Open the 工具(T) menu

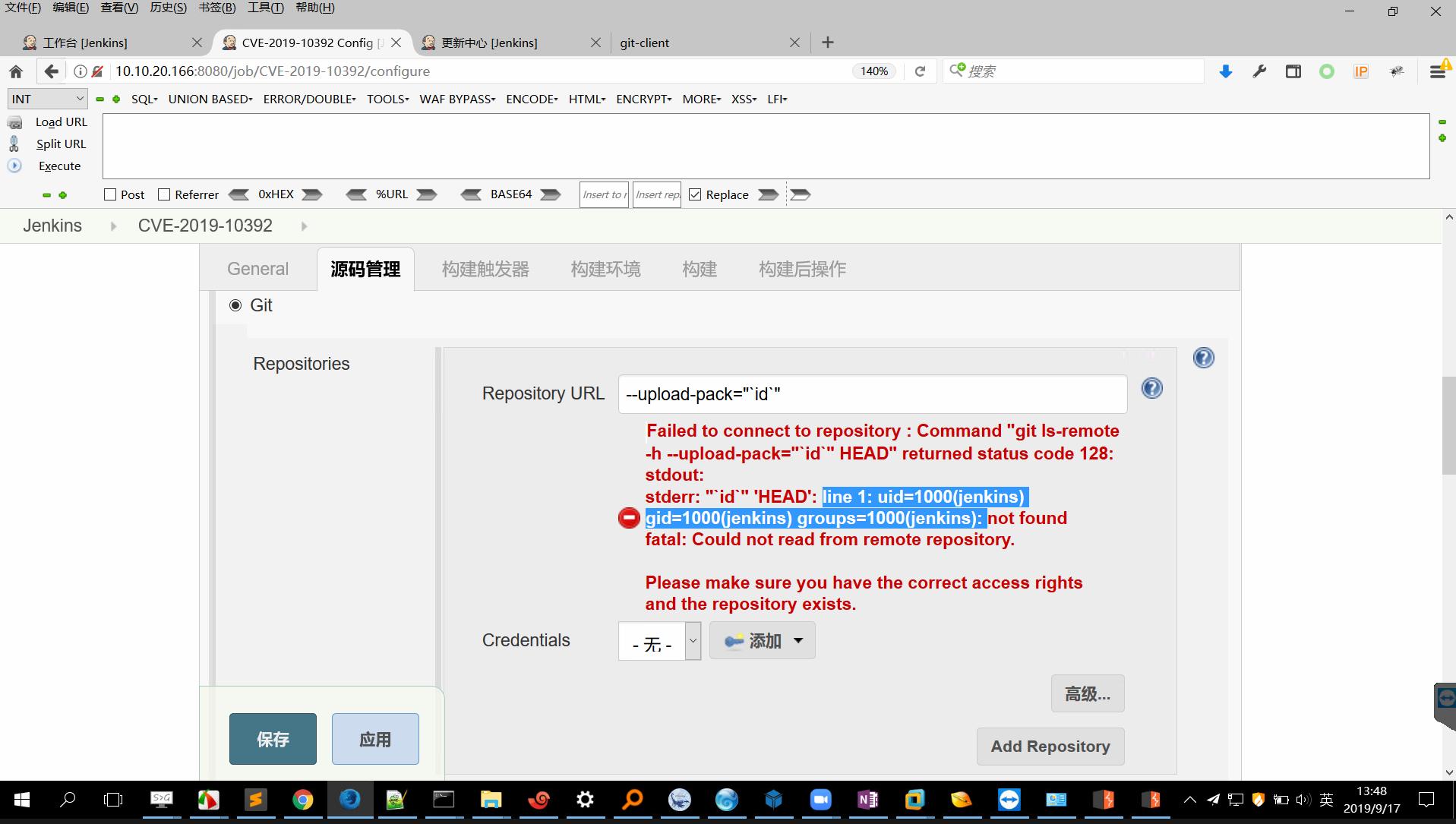coord(265,8)
